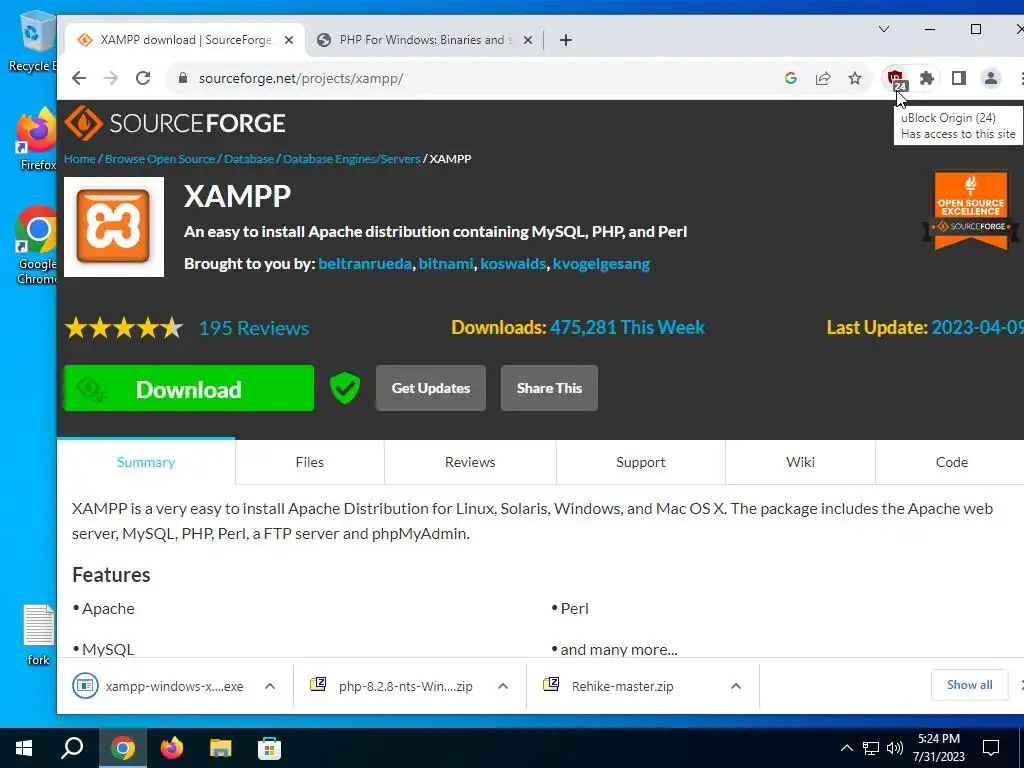Image resolution: width=1024 pixels, height=768 pixels.
Task: Expand options for xampp-windows exe download
Action: (270, 686)
